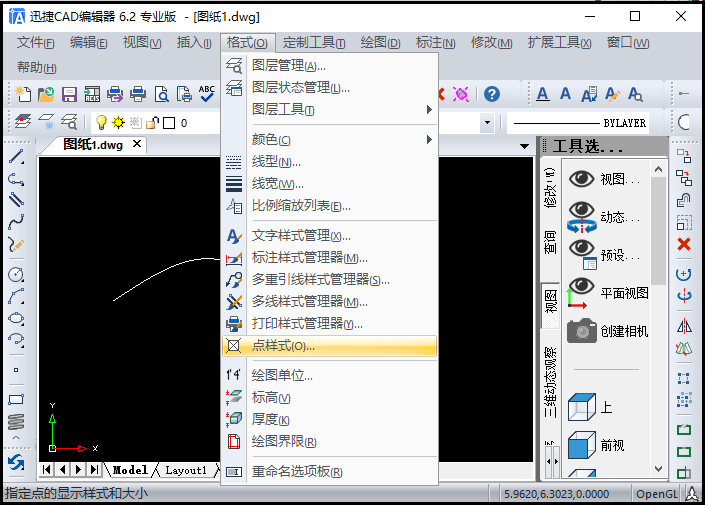Go to the first layout tab arrow

pyautogui.click(x=46, y=470)
